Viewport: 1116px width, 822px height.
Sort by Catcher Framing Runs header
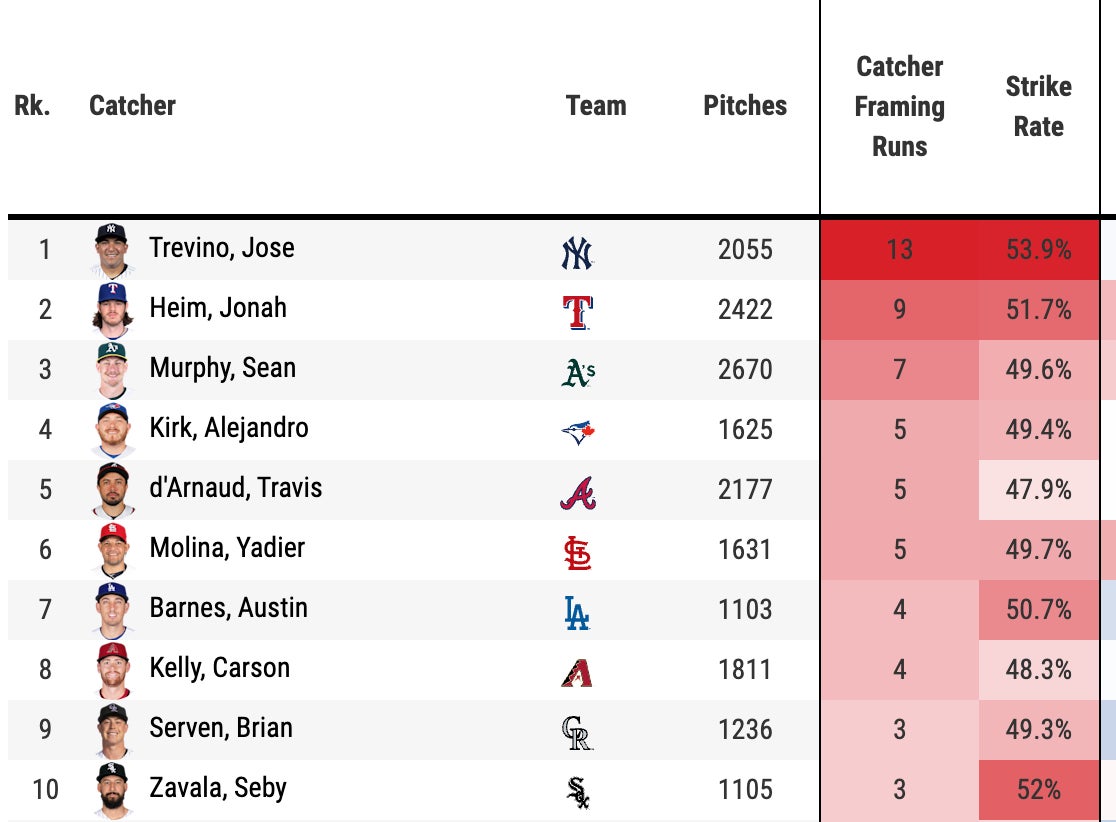coord(899,106)
